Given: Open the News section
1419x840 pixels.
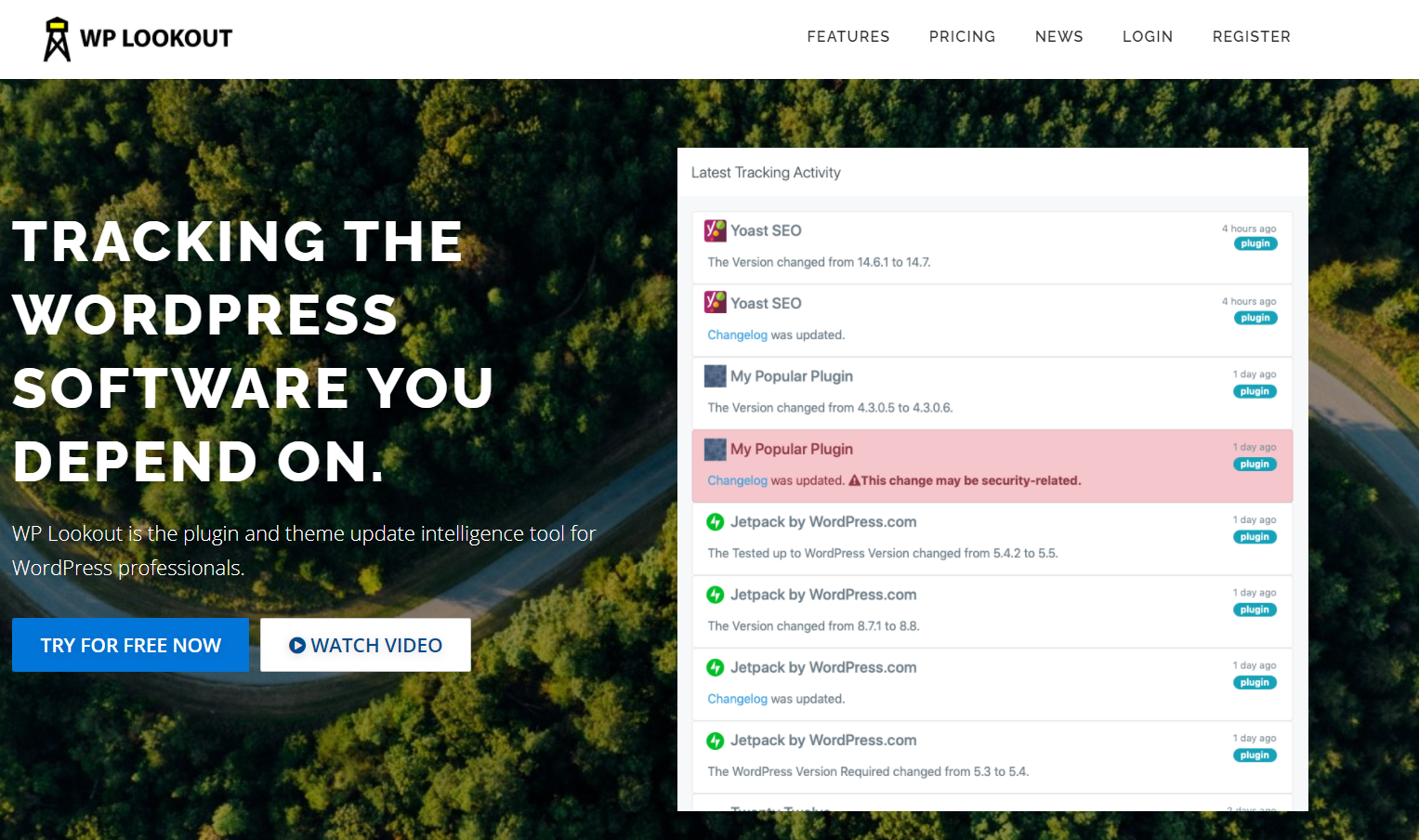Looking at the screenshot, I should pyautogui.click(x=1059, y=36).
